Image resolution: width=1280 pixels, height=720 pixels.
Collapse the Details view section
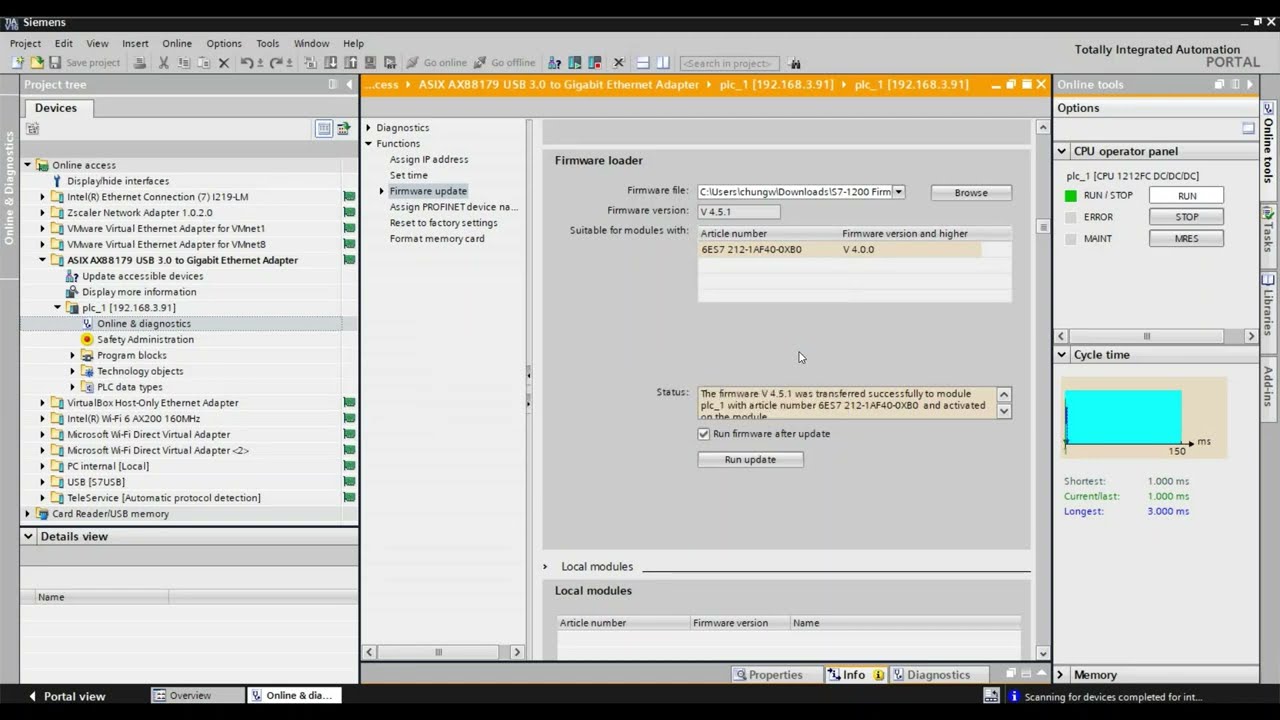click(29, 537)
